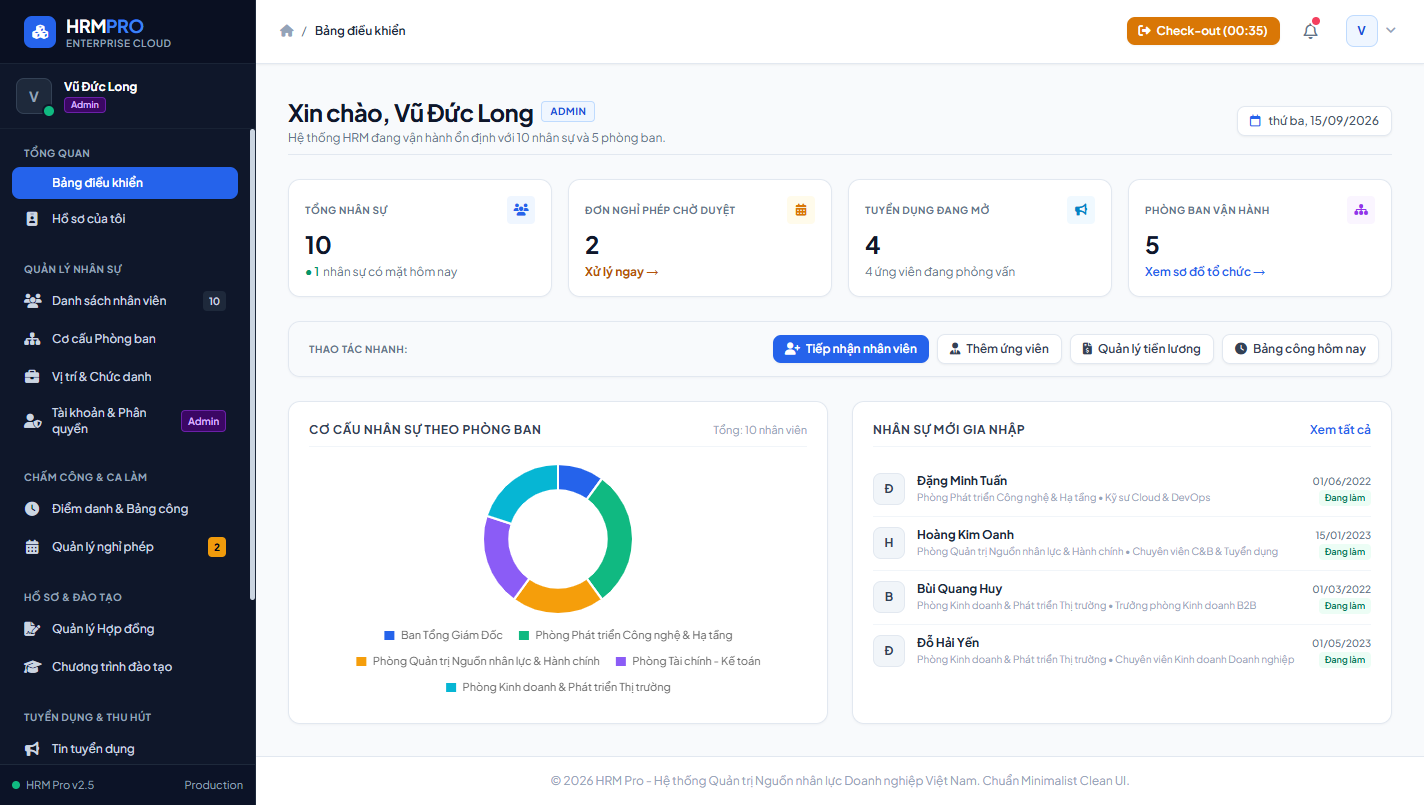
Task: Click the Quản lý Hợp đồng contract icon
Action: pos(32,629)
